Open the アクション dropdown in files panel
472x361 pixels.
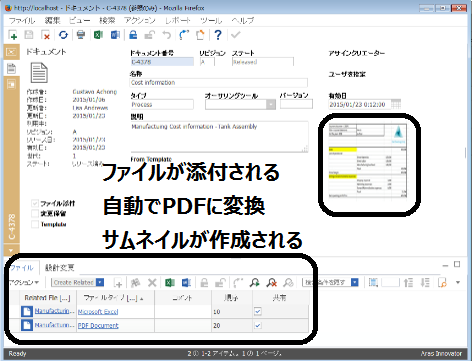pos(23,282)
